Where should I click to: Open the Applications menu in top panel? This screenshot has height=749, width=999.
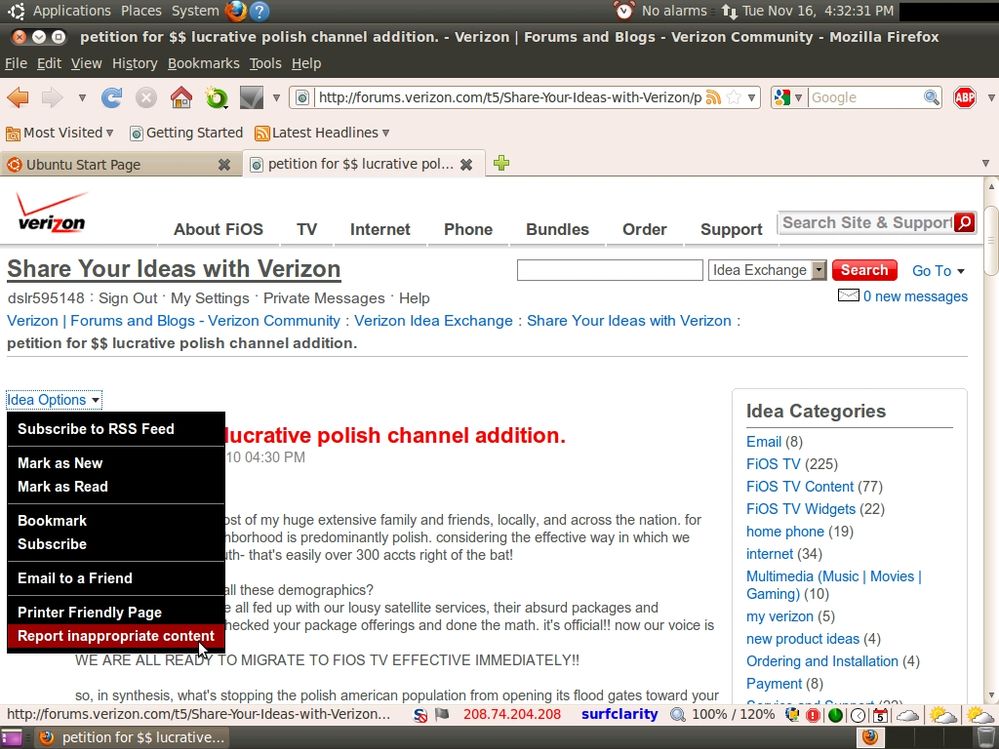click(x=72, y=11)
